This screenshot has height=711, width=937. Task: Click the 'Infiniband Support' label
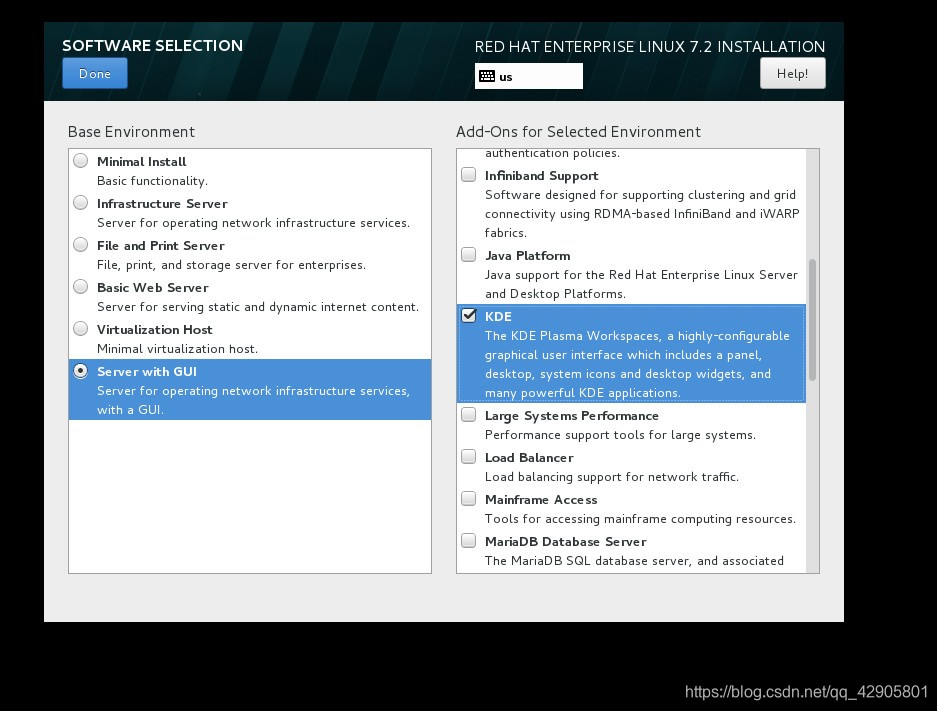[541, 176]
